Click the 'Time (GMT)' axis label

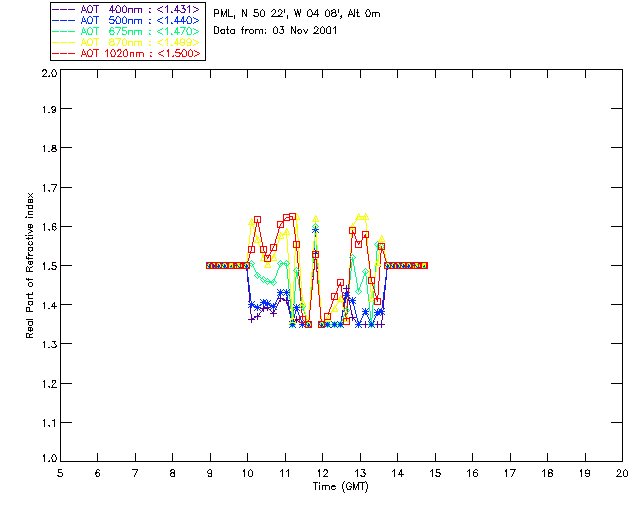(x=340, y=487)
